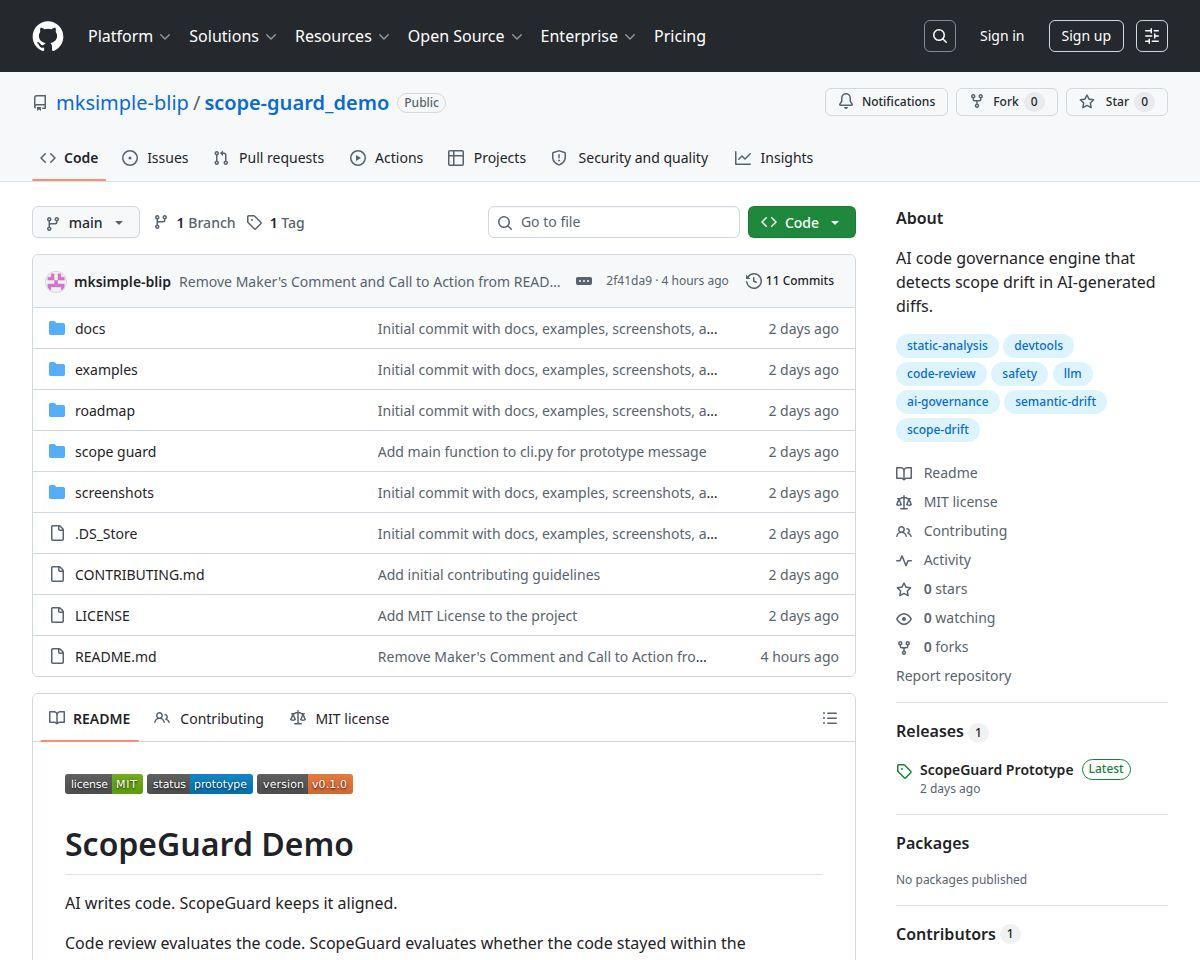Open the main branch selector dropdown
The height and width of the screenshot is (960, 1200).
(x=86, y=222)
